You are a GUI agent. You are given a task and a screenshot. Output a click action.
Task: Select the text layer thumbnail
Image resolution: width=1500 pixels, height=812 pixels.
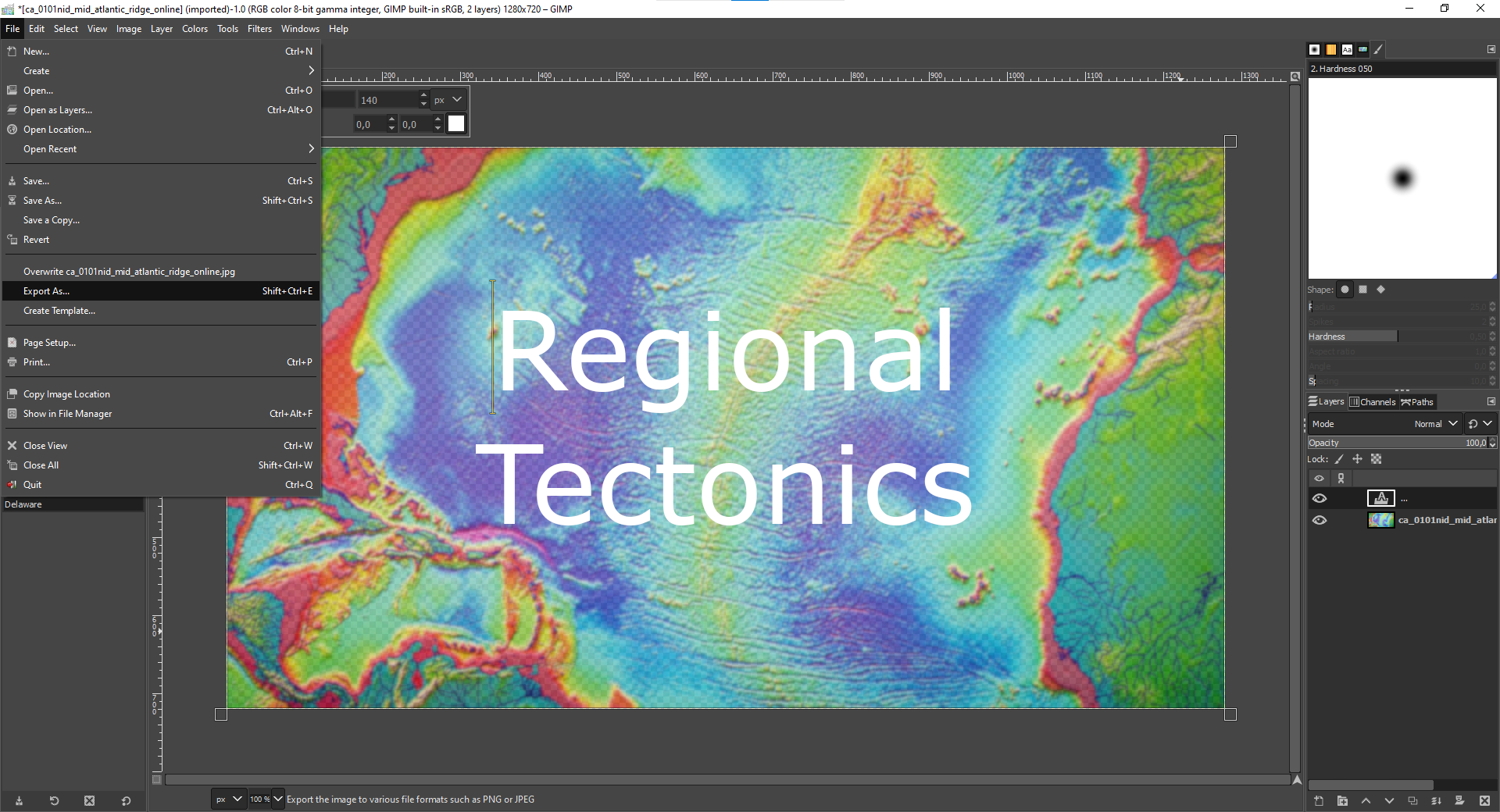pyautogui.click(x=1381, y=498)
